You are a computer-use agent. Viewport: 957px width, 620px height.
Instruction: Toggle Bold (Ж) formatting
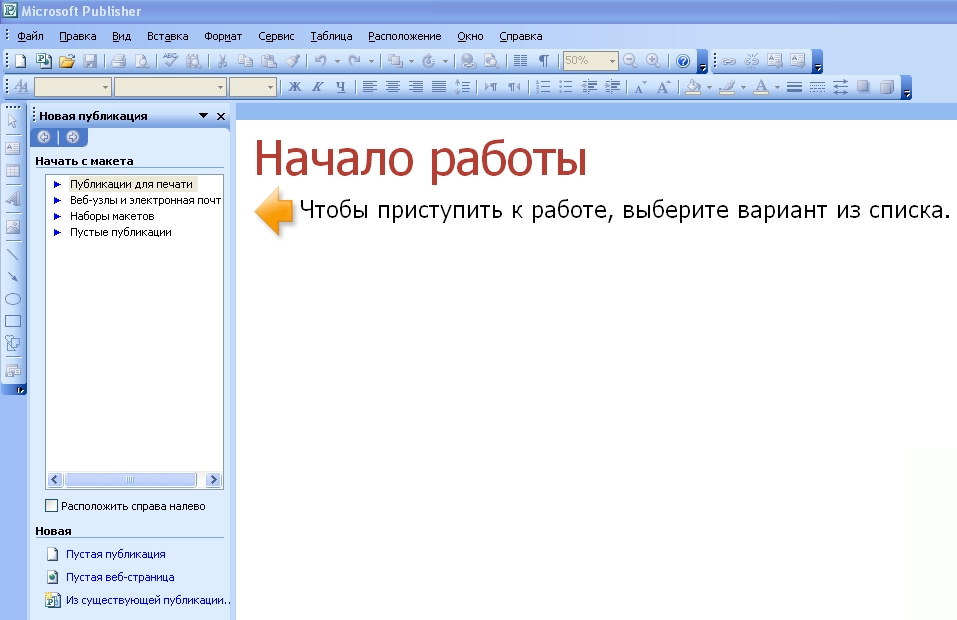pyautogui.click(x=295, y=87)
